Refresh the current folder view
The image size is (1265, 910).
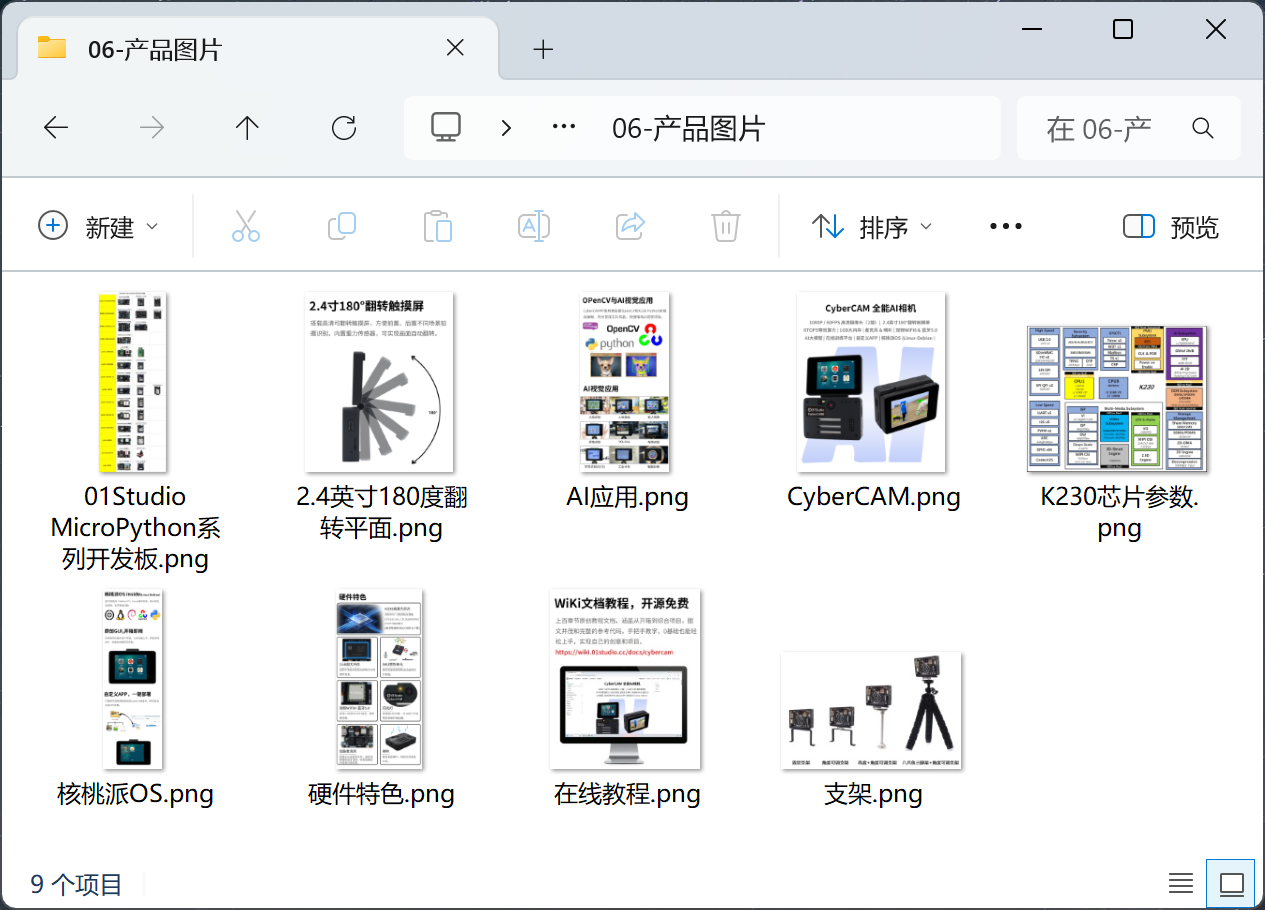coord(344,128)
